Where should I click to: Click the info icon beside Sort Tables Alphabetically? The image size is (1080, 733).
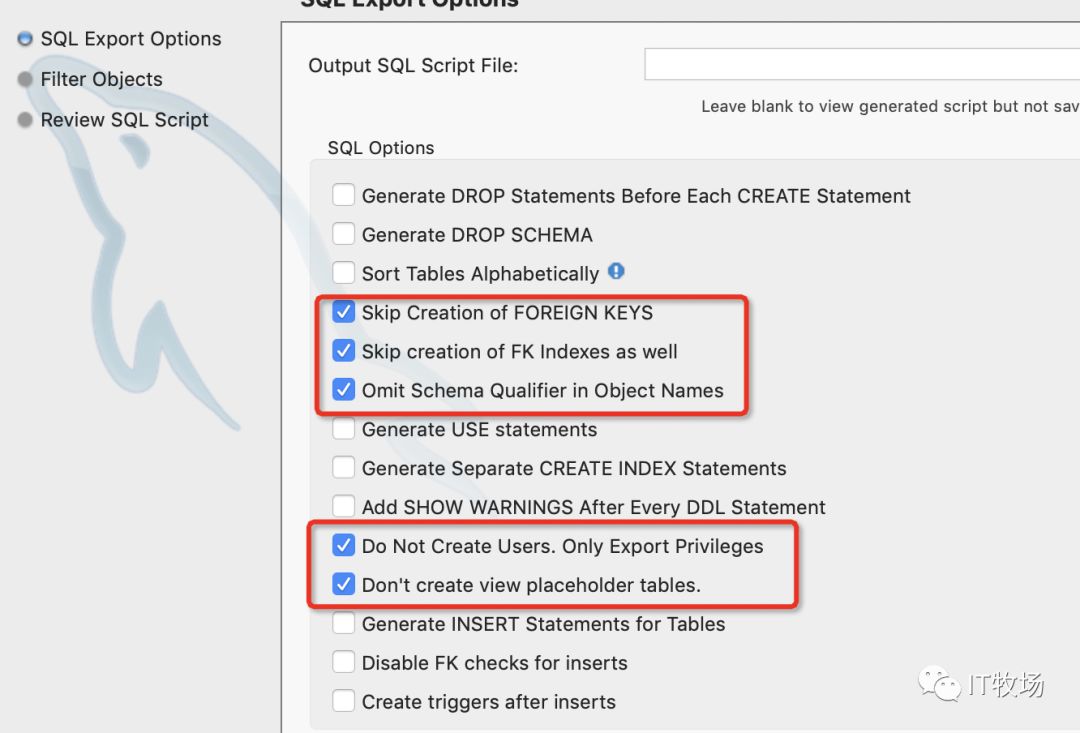tap(616, 272)
